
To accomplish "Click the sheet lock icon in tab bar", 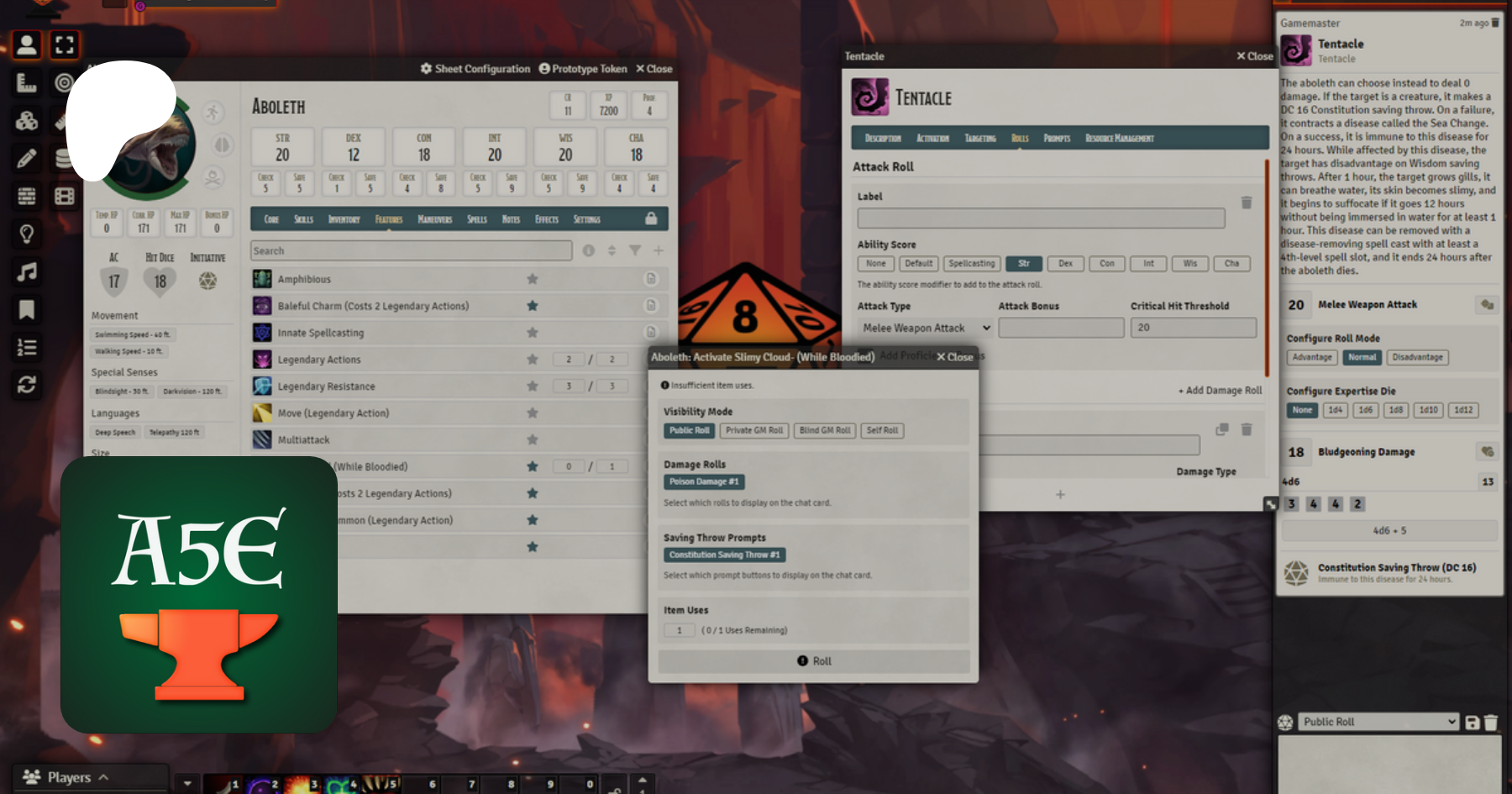I will 650,218.
